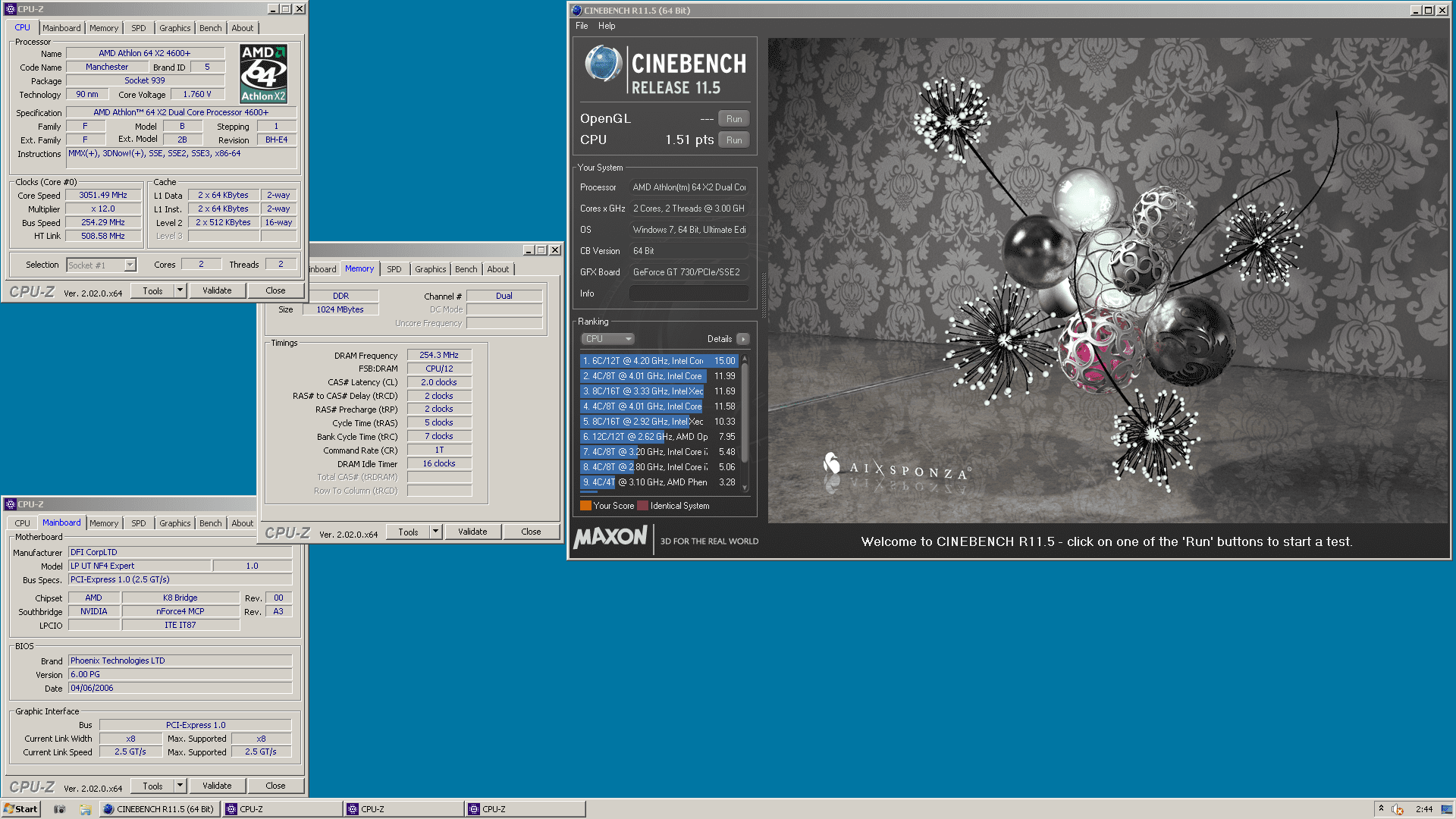The width and height of the screenshot is (1456, 819).
Task: Click Tools button in Memory CPU-Z window
Action: (408, 532)
